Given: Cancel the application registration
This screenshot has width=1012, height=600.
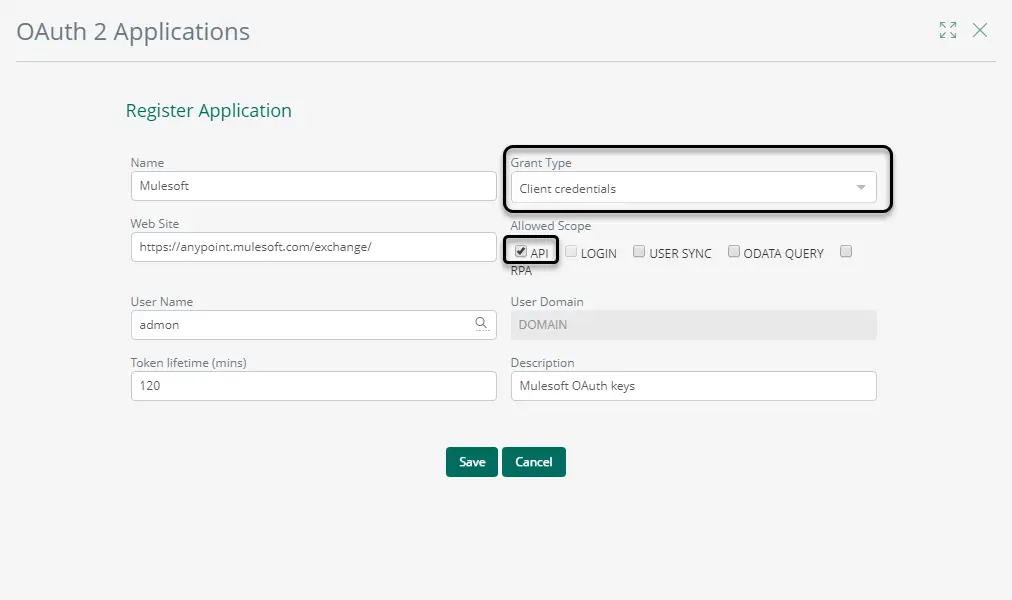Looking at the screenshot, I should click(534, 462).
